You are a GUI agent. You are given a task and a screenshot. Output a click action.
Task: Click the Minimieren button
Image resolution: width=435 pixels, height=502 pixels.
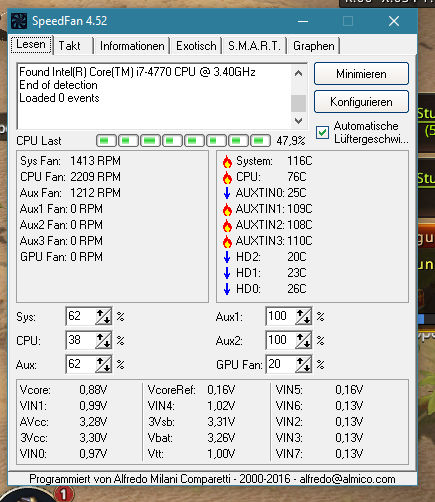(361, 74)
